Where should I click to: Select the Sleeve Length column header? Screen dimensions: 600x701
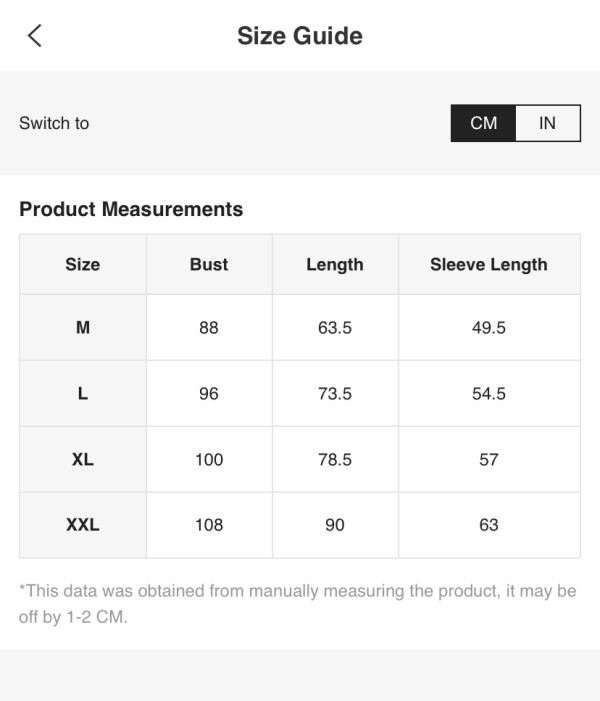click(489, 264)
